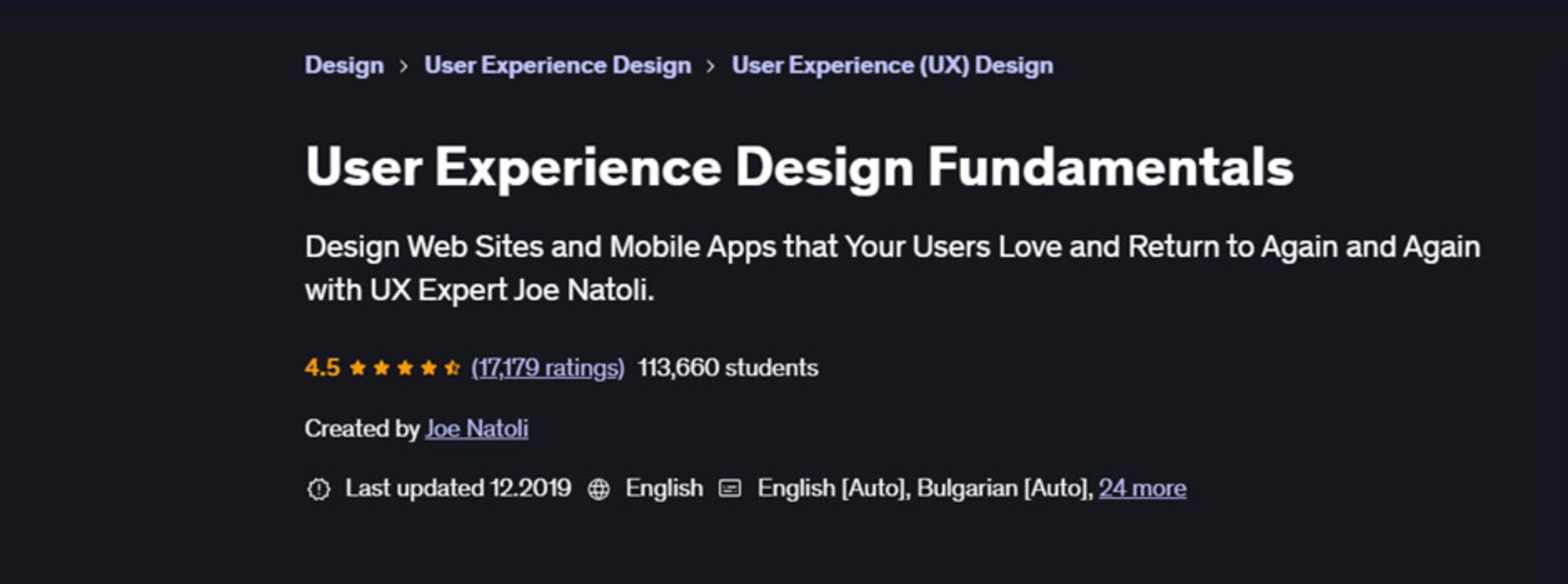
Task: Open the User Experience Design breadcrumb
Action: pyautogui.click(x=557, y=66)
